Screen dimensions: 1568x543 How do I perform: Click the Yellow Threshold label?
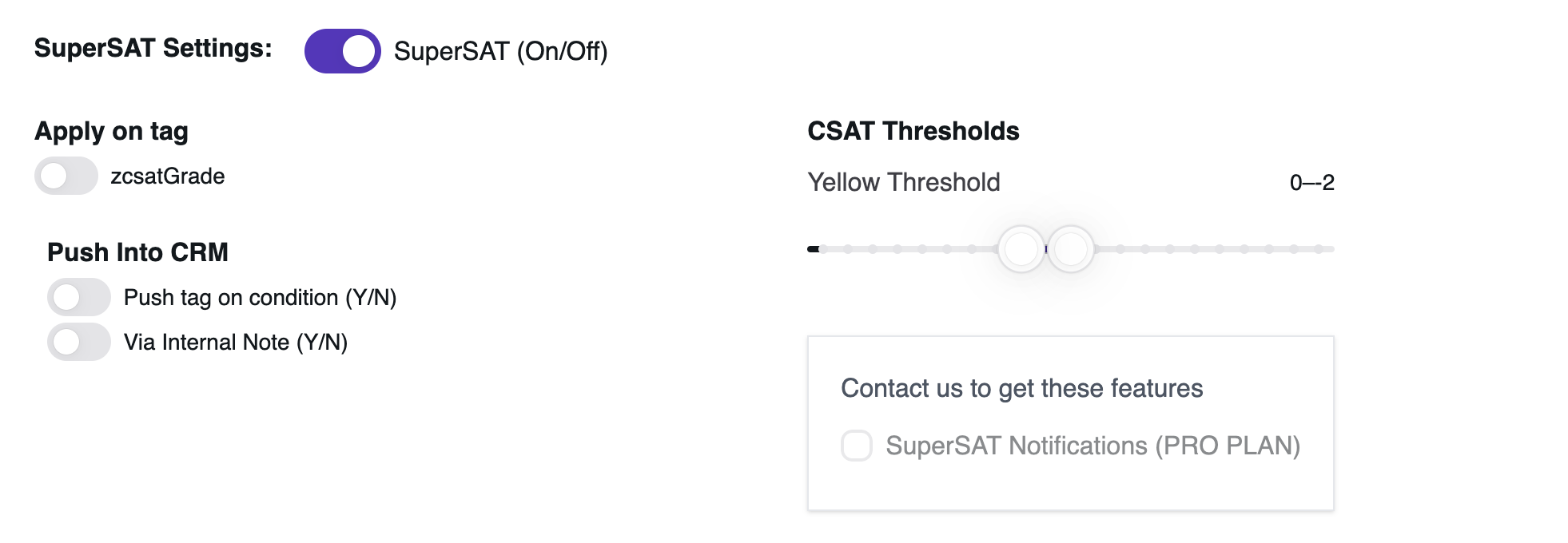(x=903, y=182)
